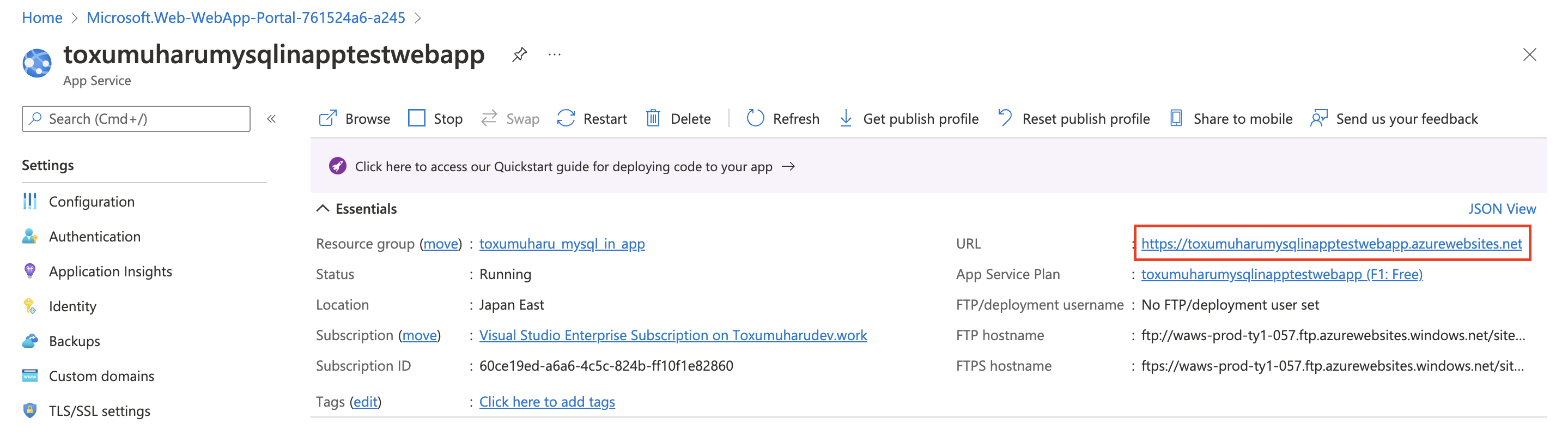Click the Quickstart guide banner text
This screenshot has width=1568, height=435.
tap(564, 166)
